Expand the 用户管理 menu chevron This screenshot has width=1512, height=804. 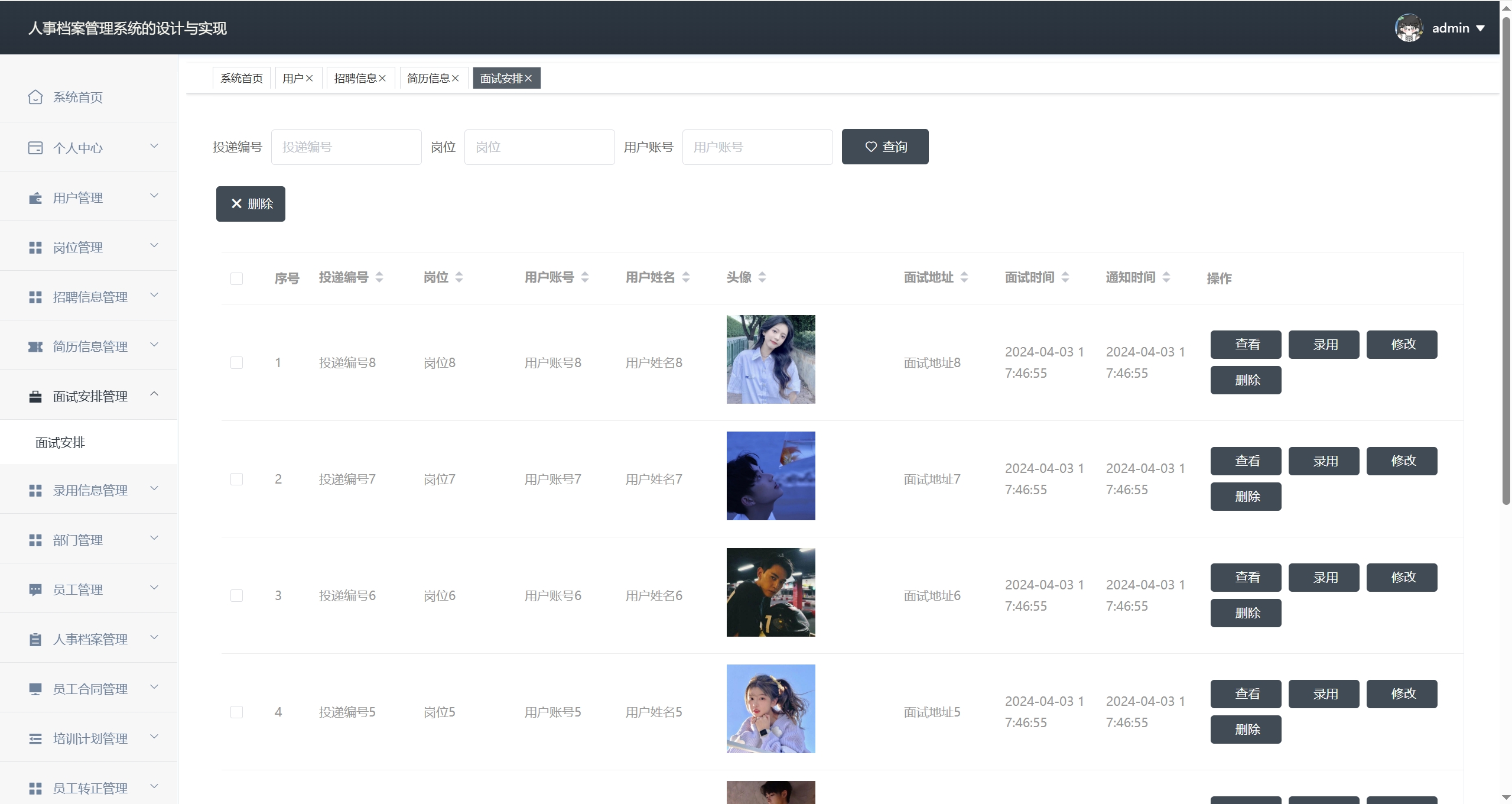coord(154,196)
